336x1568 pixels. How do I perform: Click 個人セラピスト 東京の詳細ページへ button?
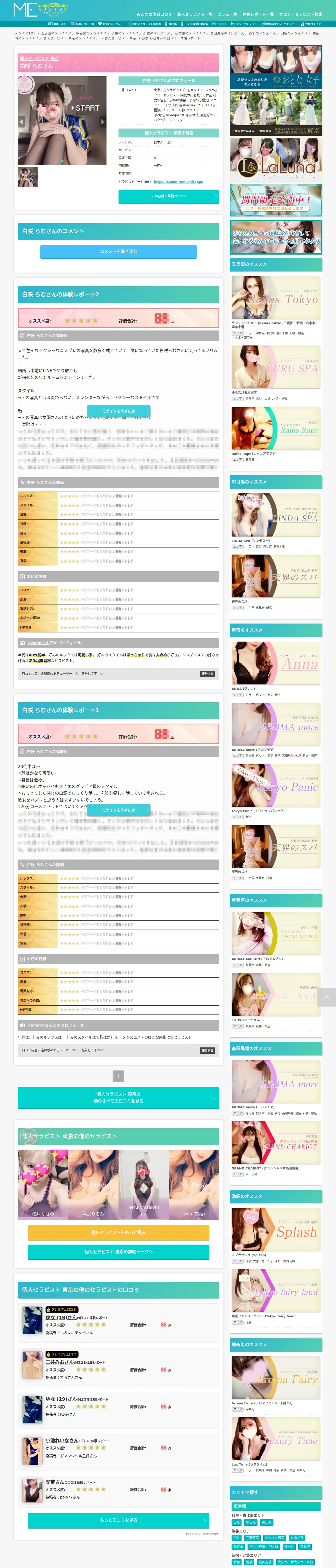click(118, 1252)
